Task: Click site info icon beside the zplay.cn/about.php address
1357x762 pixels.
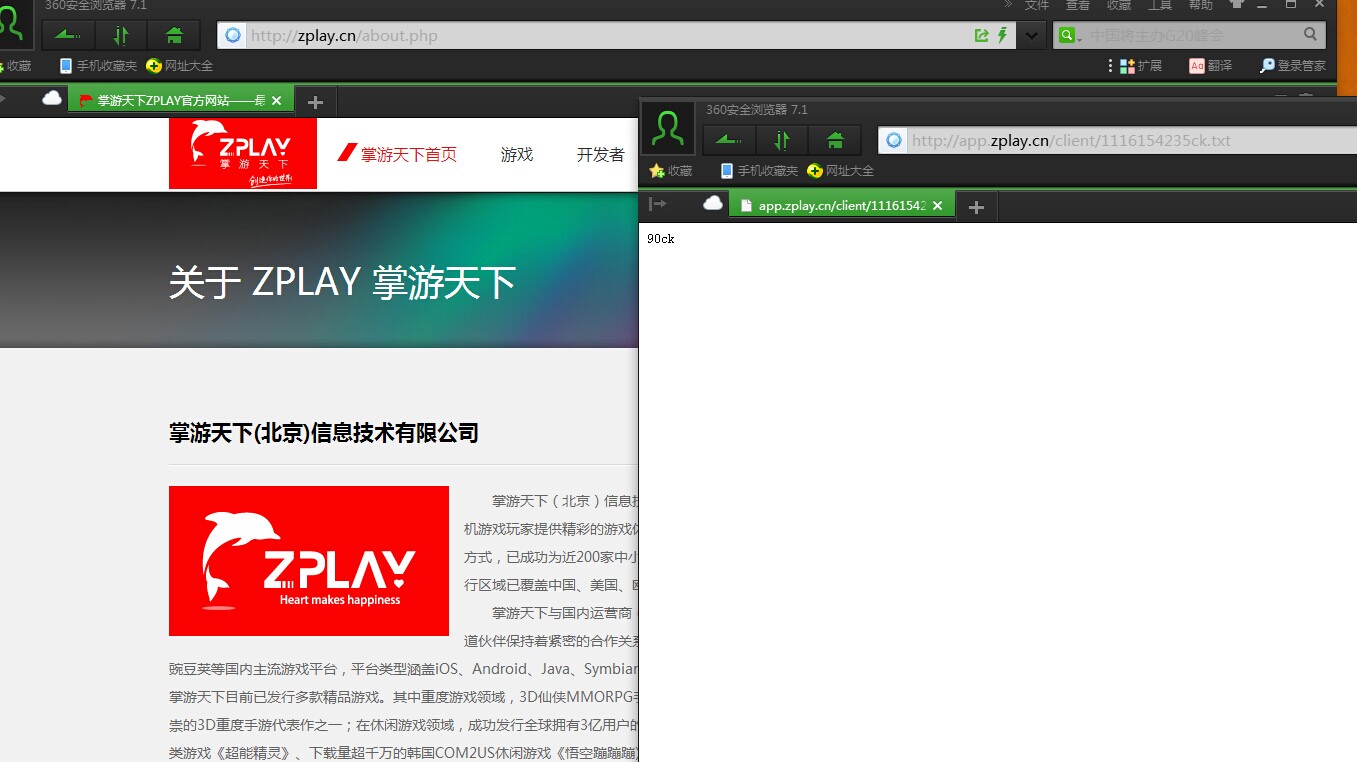Action: point(233,36)
